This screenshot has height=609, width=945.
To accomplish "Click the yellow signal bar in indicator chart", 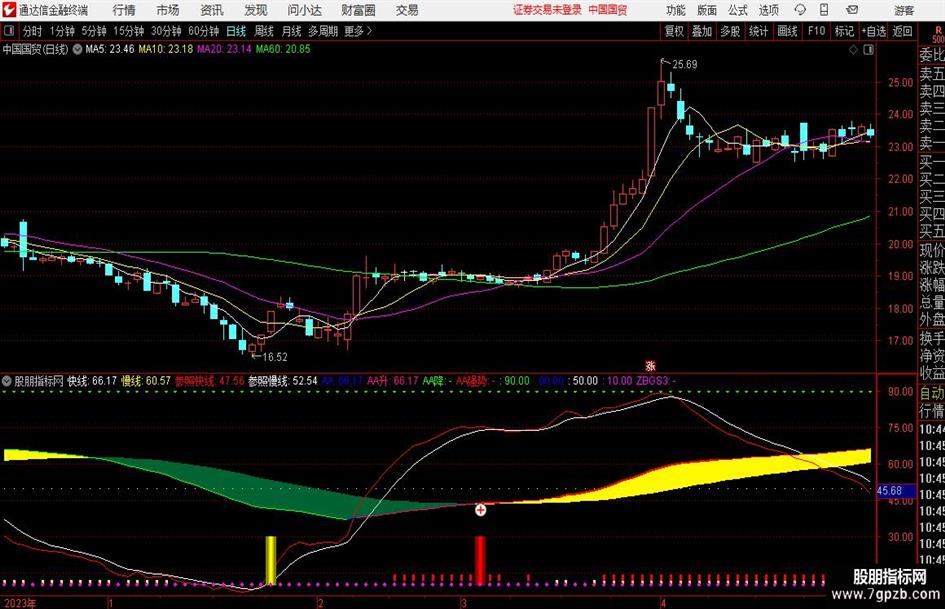I will pyautogui.click(x=271, y=560).
